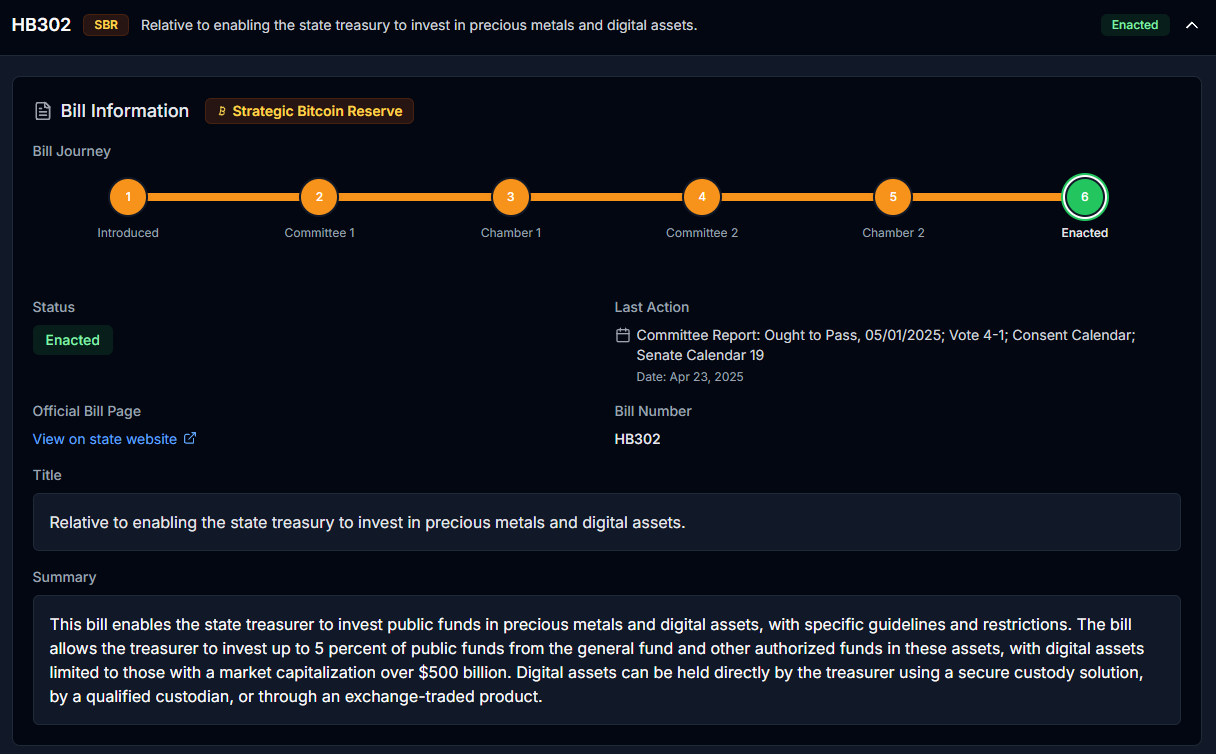Click the Enacted status pill under Status

click(x=73, y=340)
